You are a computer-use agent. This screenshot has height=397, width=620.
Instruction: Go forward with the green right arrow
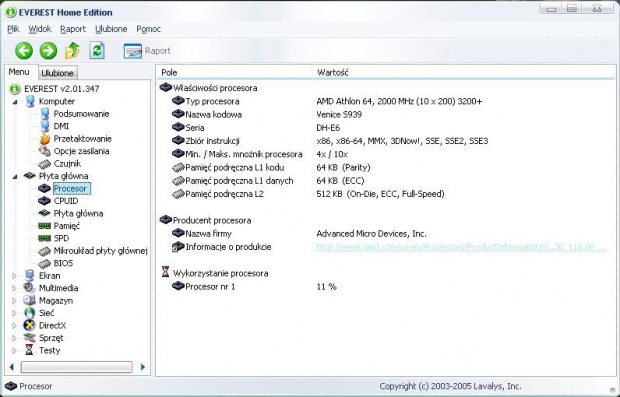48,51
